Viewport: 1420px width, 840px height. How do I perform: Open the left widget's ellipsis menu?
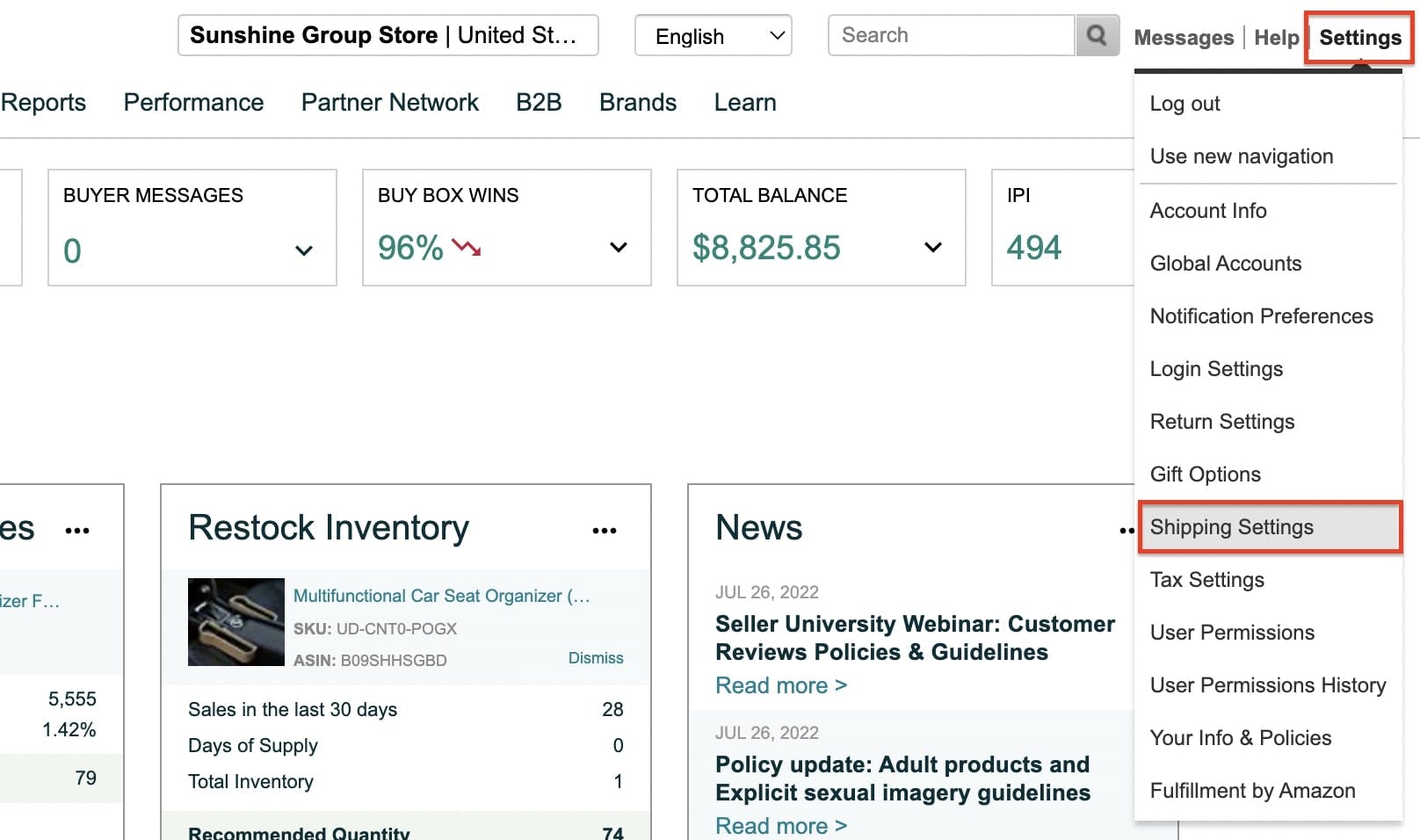[77, 528]
